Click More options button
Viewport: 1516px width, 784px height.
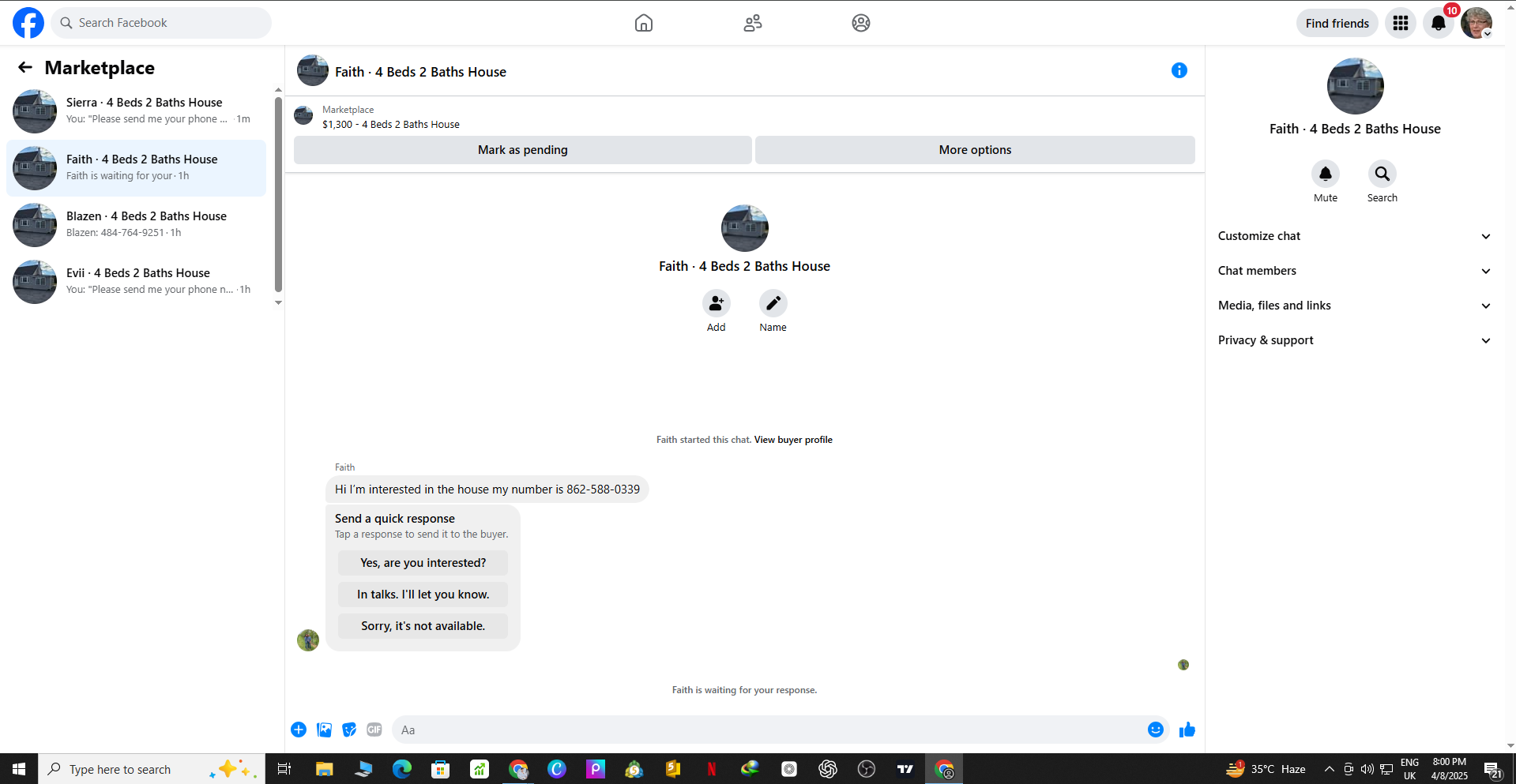click(x=975, y=150)
